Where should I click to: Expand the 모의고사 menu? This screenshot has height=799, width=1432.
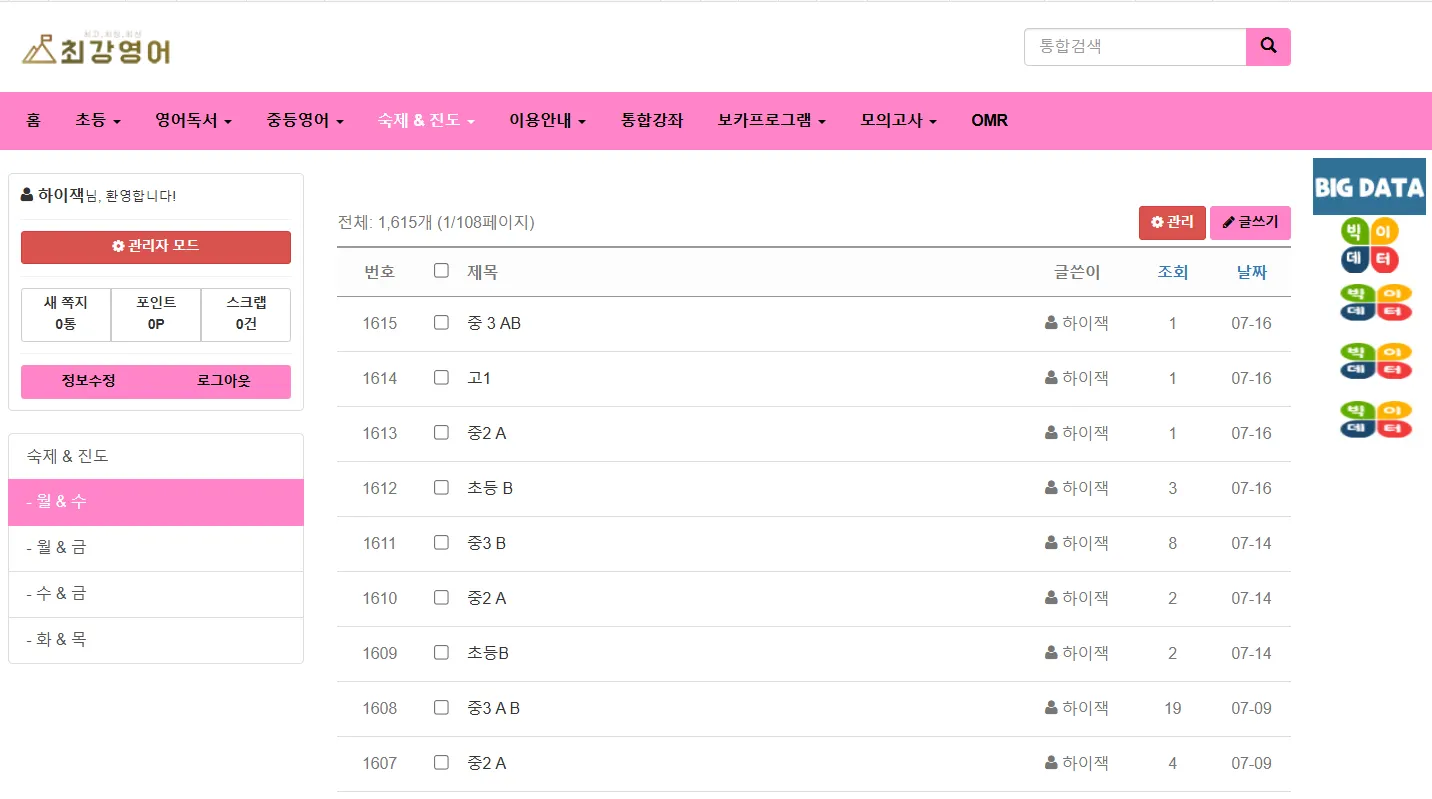(x=898, y=120)
